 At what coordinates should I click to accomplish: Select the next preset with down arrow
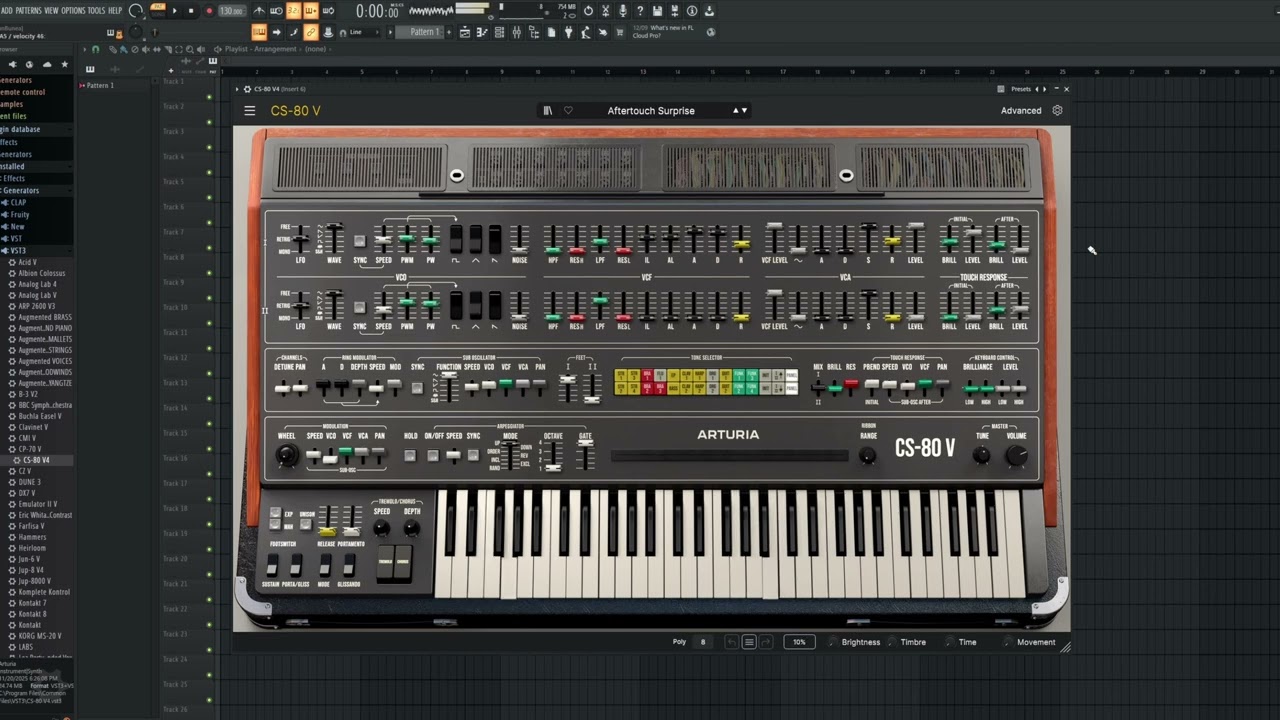point(744,111)
